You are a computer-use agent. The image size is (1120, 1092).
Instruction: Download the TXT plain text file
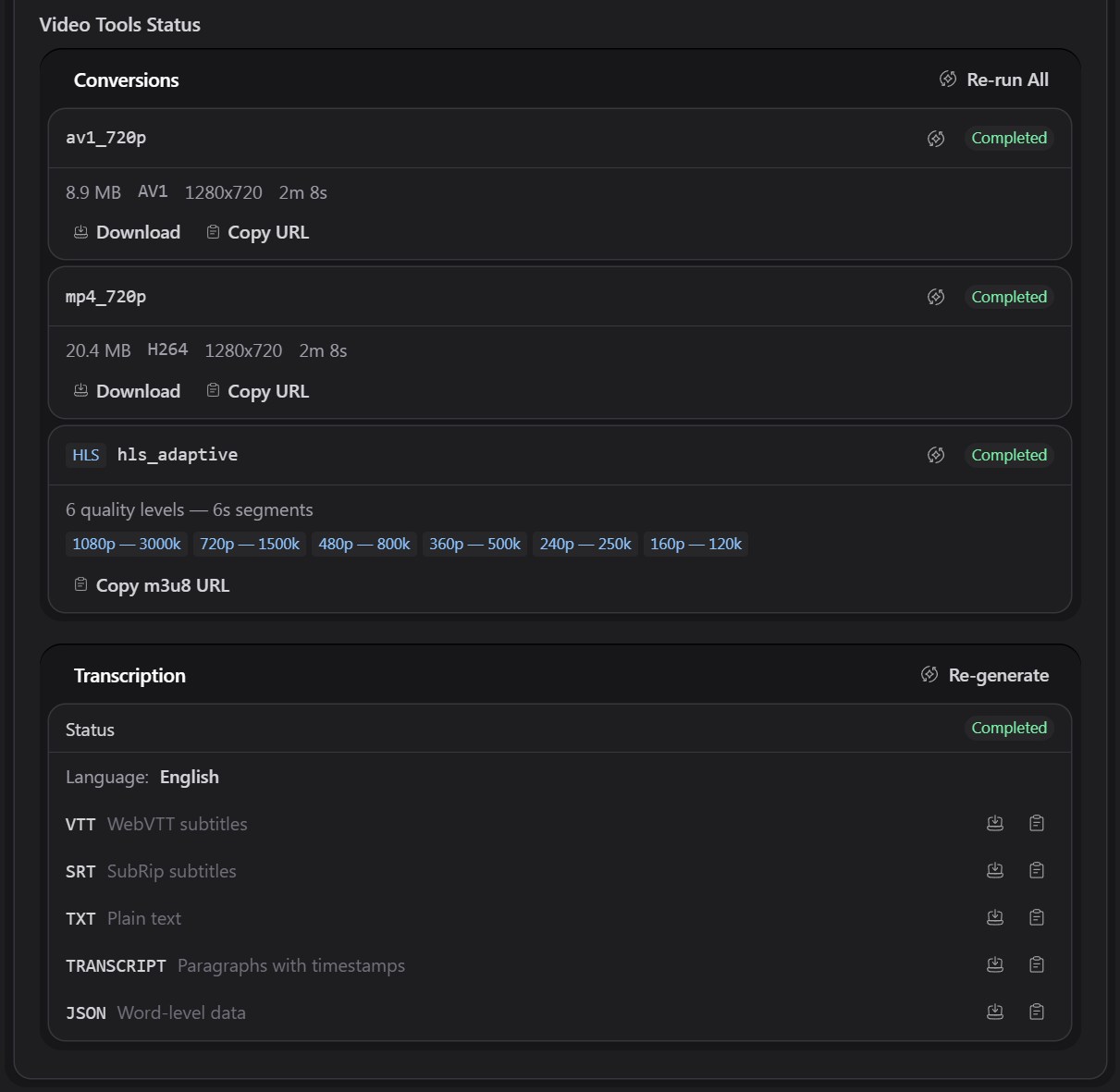point(995,917)
